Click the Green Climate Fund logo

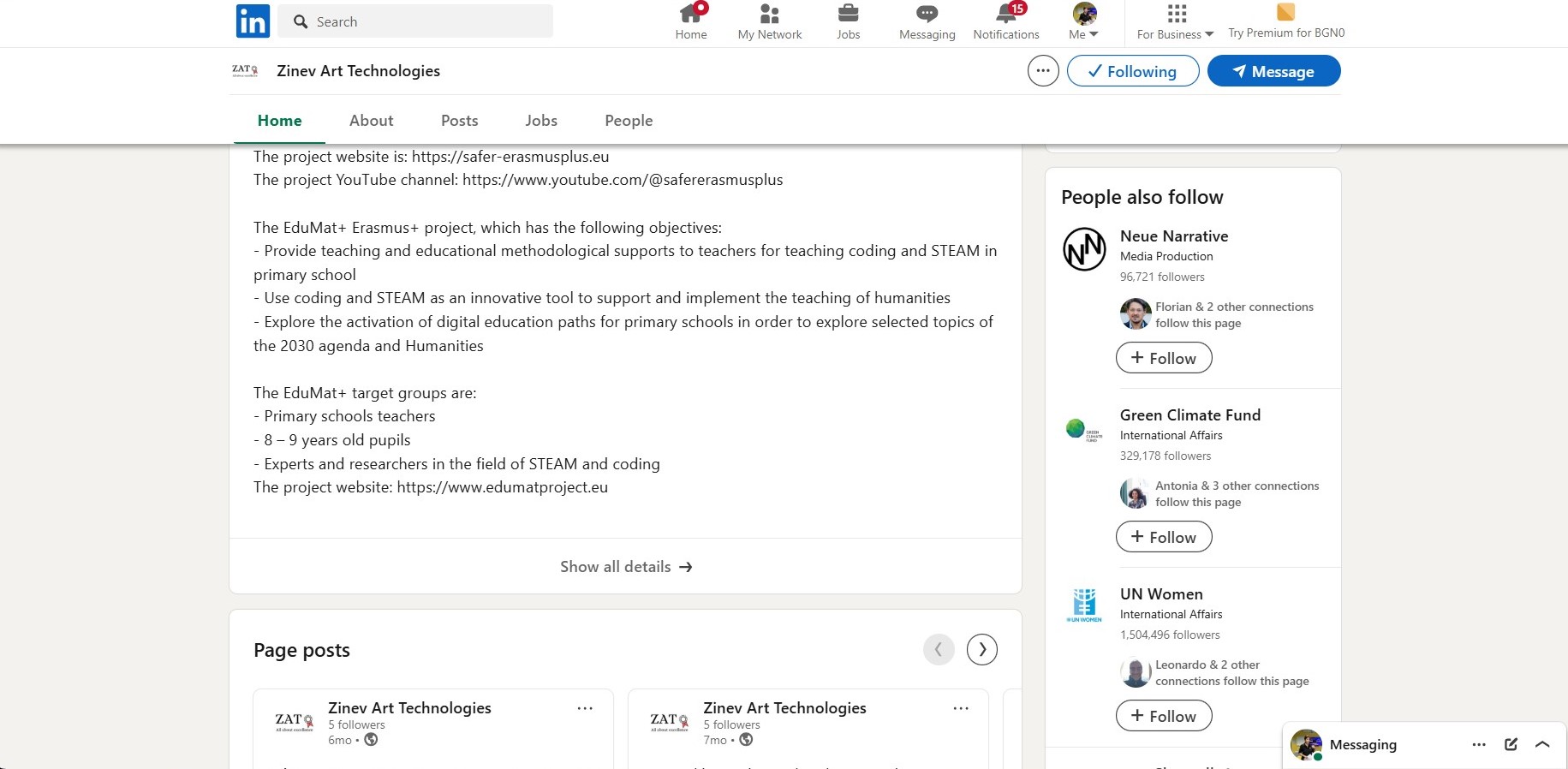click(1084, 428)
